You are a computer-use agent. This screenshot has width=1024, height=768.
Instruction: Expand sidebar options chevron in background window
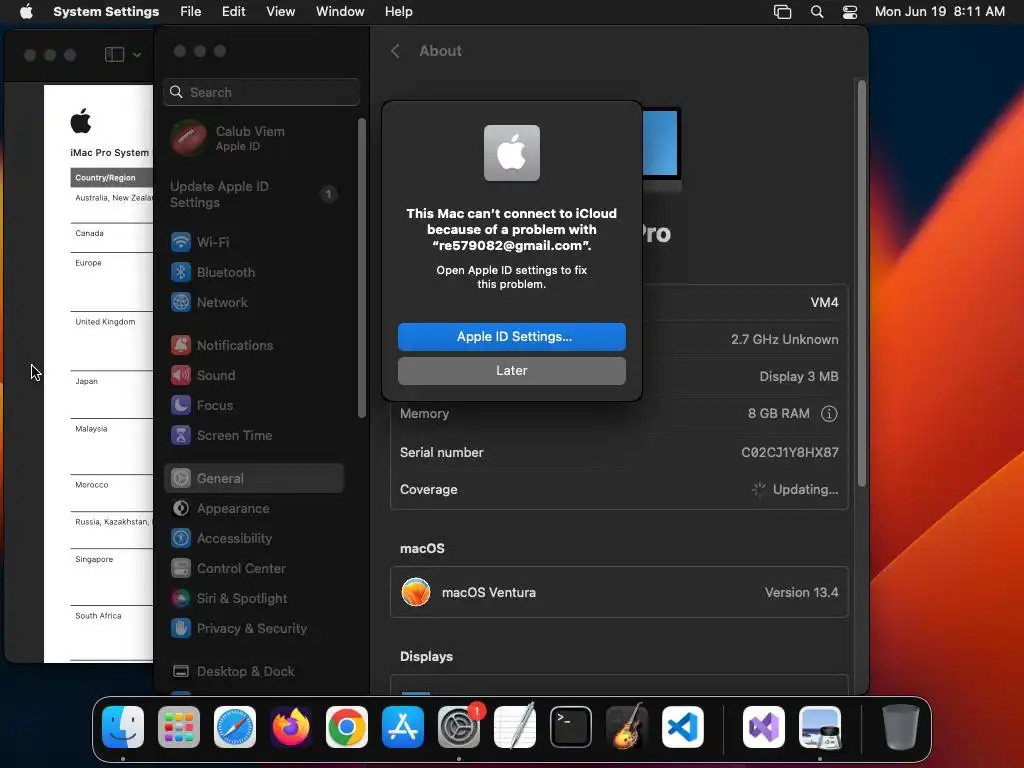137,55
